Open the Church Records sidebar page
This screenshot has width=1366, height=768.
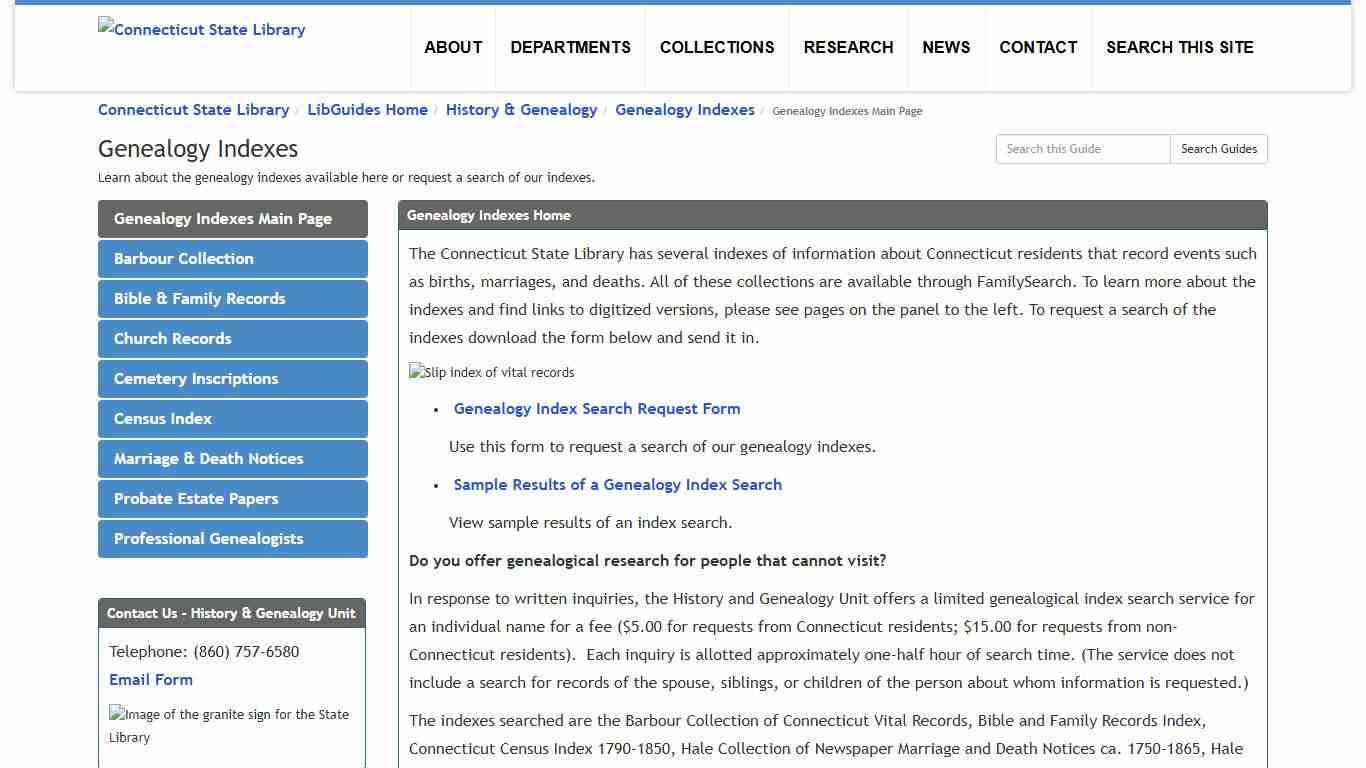click(232, 339)
